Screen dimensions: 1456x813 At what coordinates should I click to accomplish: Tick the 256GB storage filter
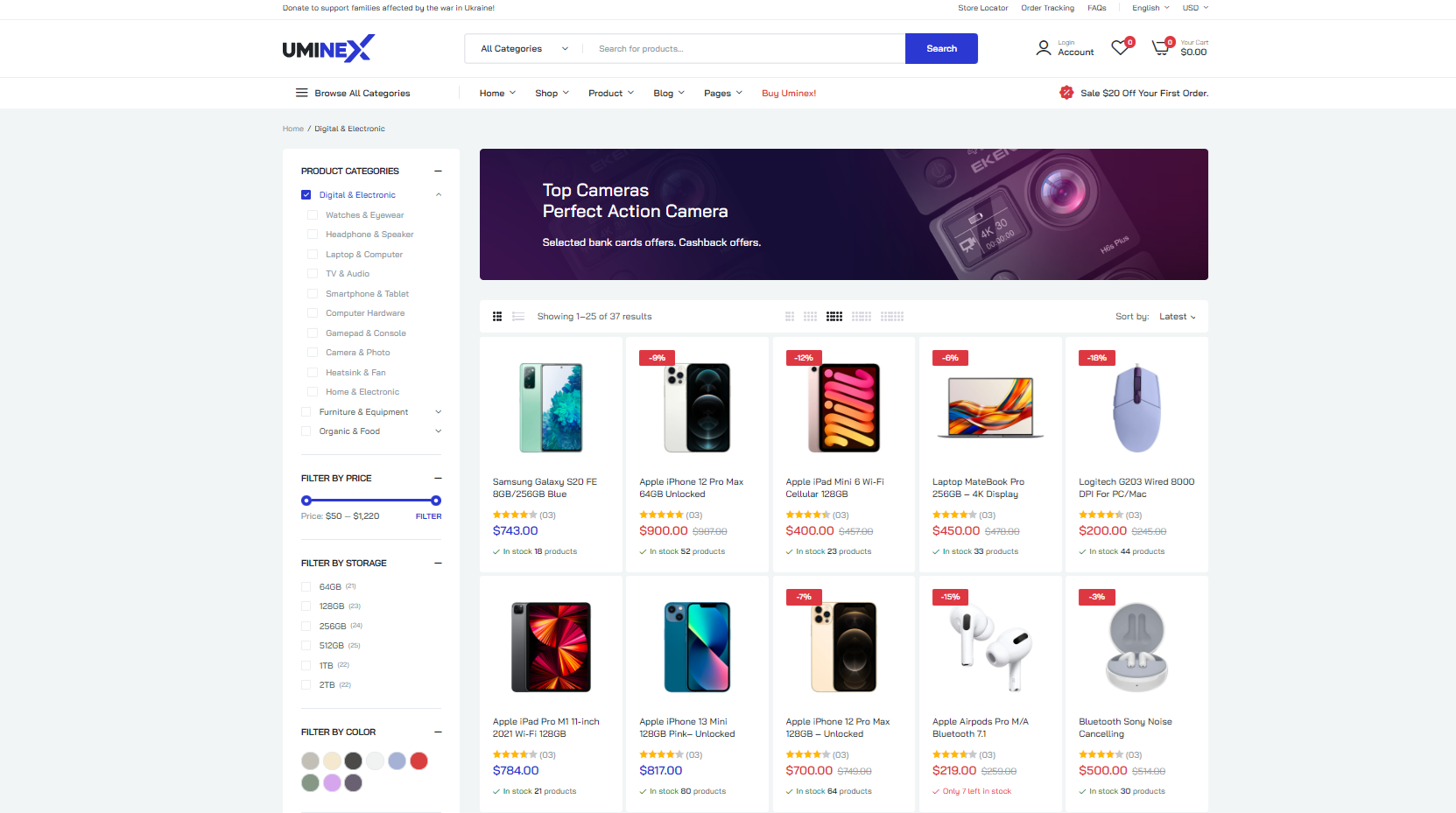(306, 626)
